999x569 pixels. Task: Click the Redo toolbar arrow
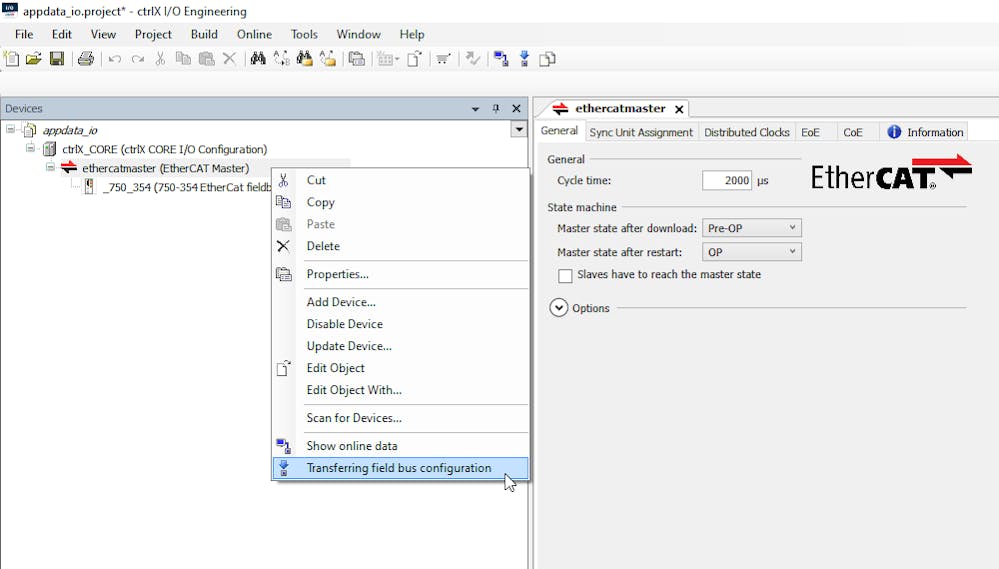(x=138, y=59)
